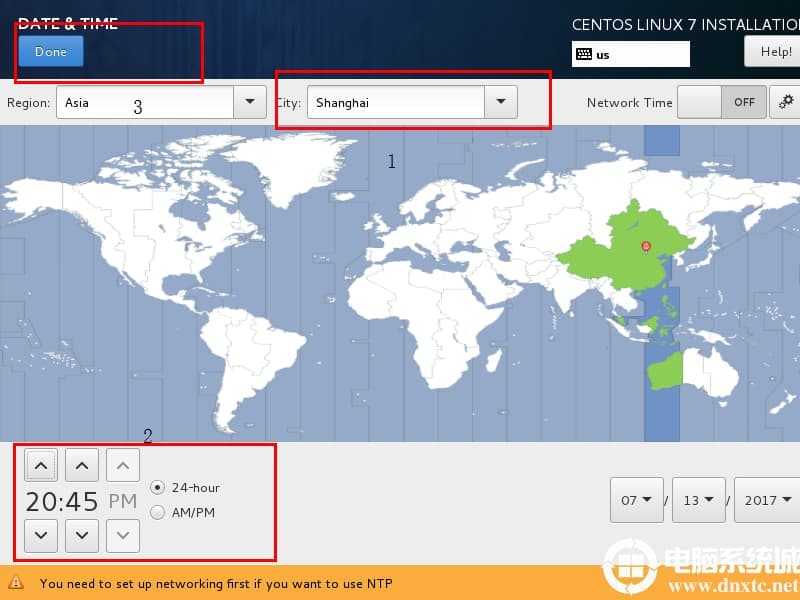
Task: Click the AM/PM down arrow
Action: click(x=123, y=536)
